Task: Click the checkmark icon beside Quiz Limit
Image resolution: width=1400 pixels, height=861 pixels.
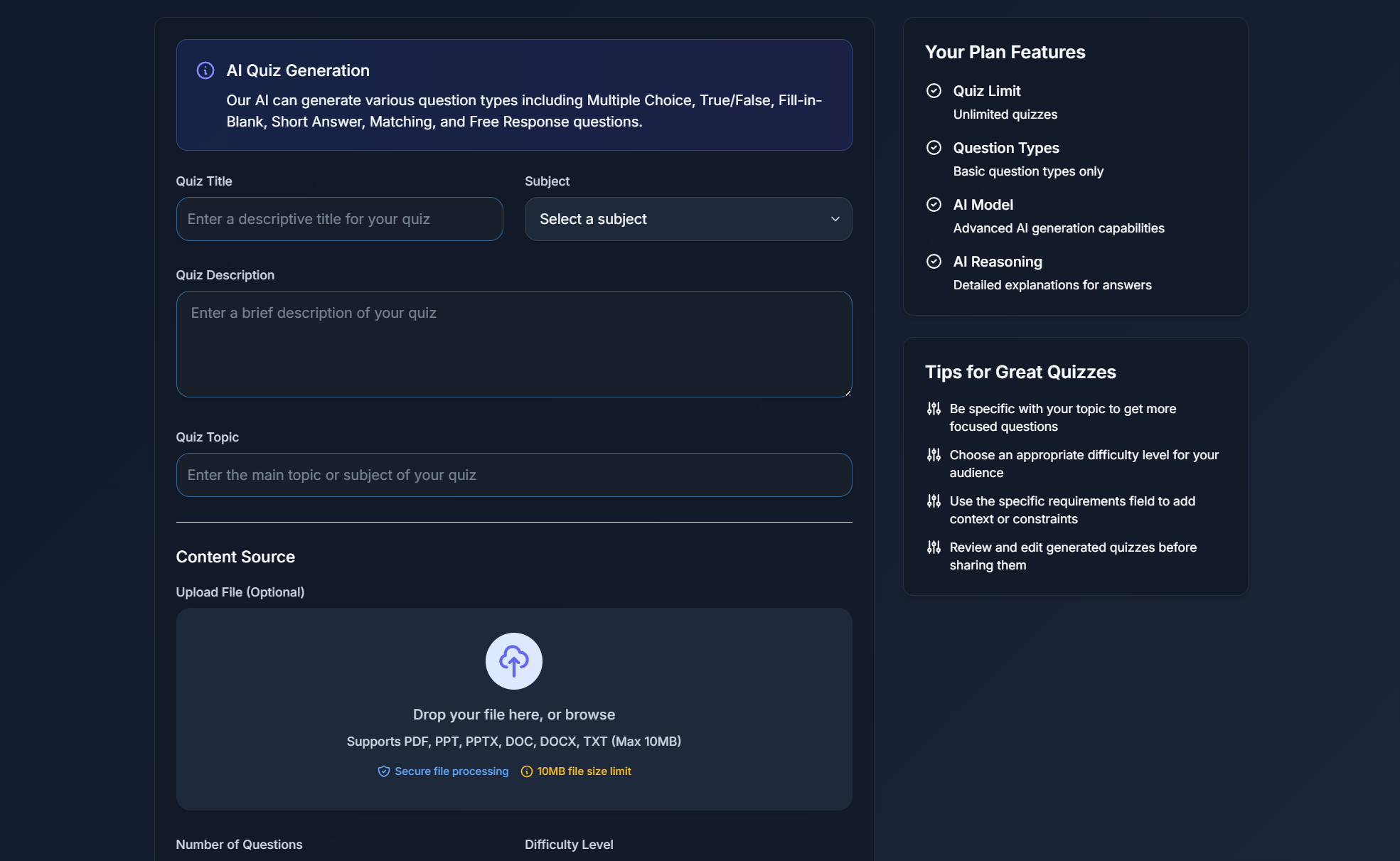Action: [x=934, y=91]
